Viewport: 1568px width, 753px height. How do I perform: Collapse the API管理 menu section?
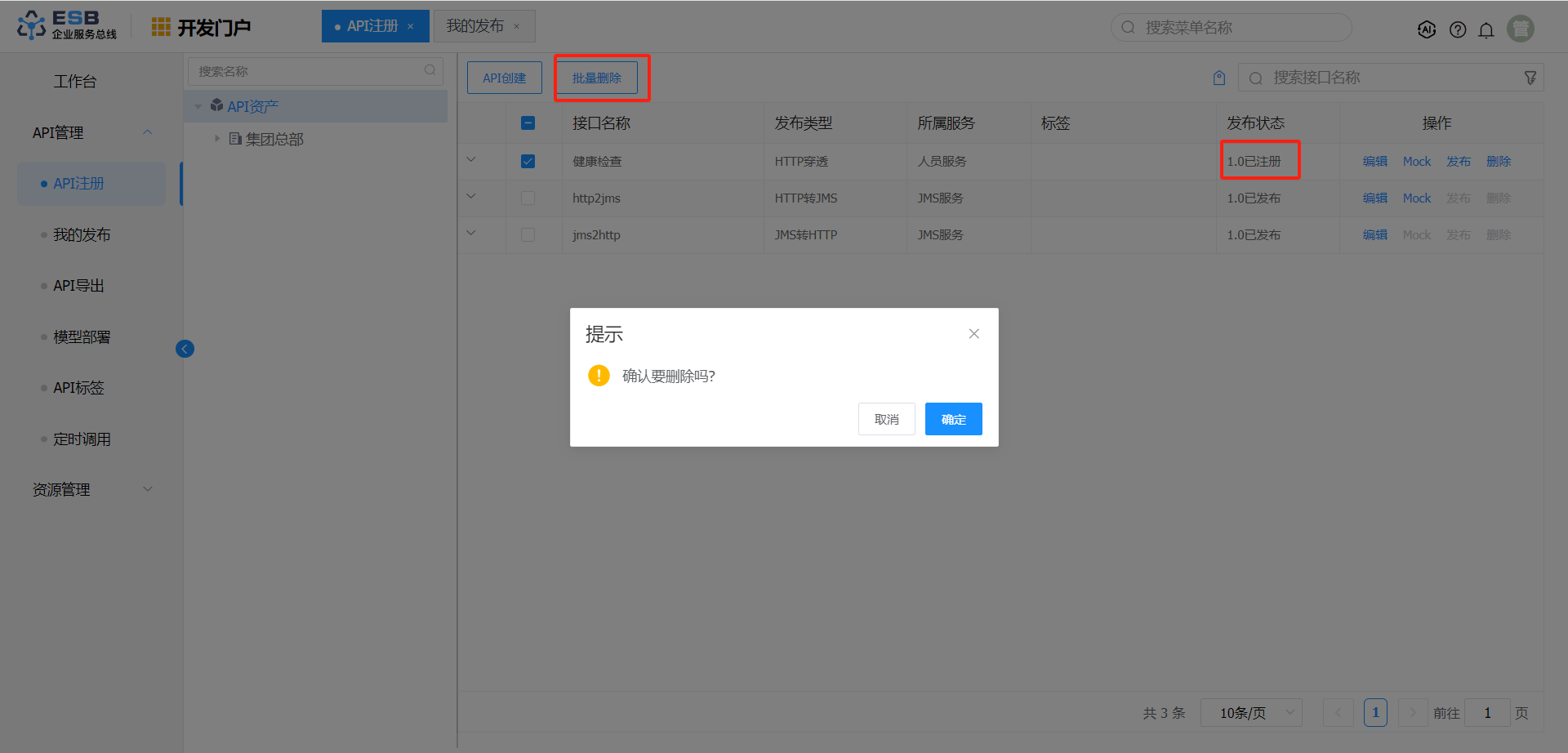point(148,132)
